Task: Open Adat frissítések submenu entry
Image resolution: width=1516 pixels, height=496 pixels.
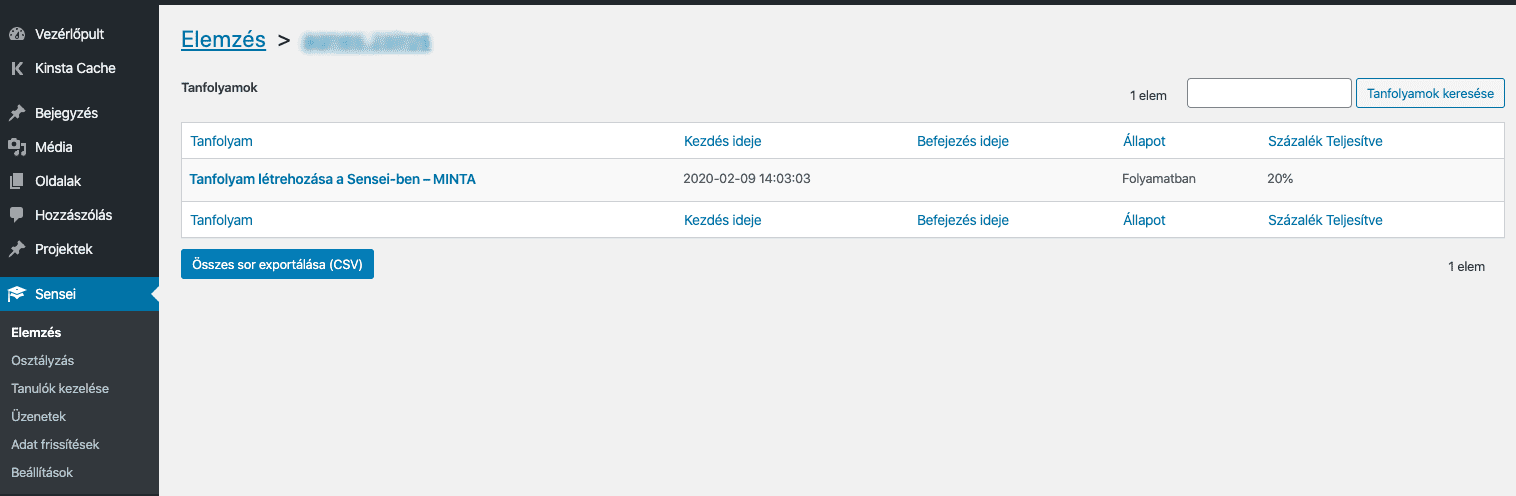Action: tap(55, 444)
